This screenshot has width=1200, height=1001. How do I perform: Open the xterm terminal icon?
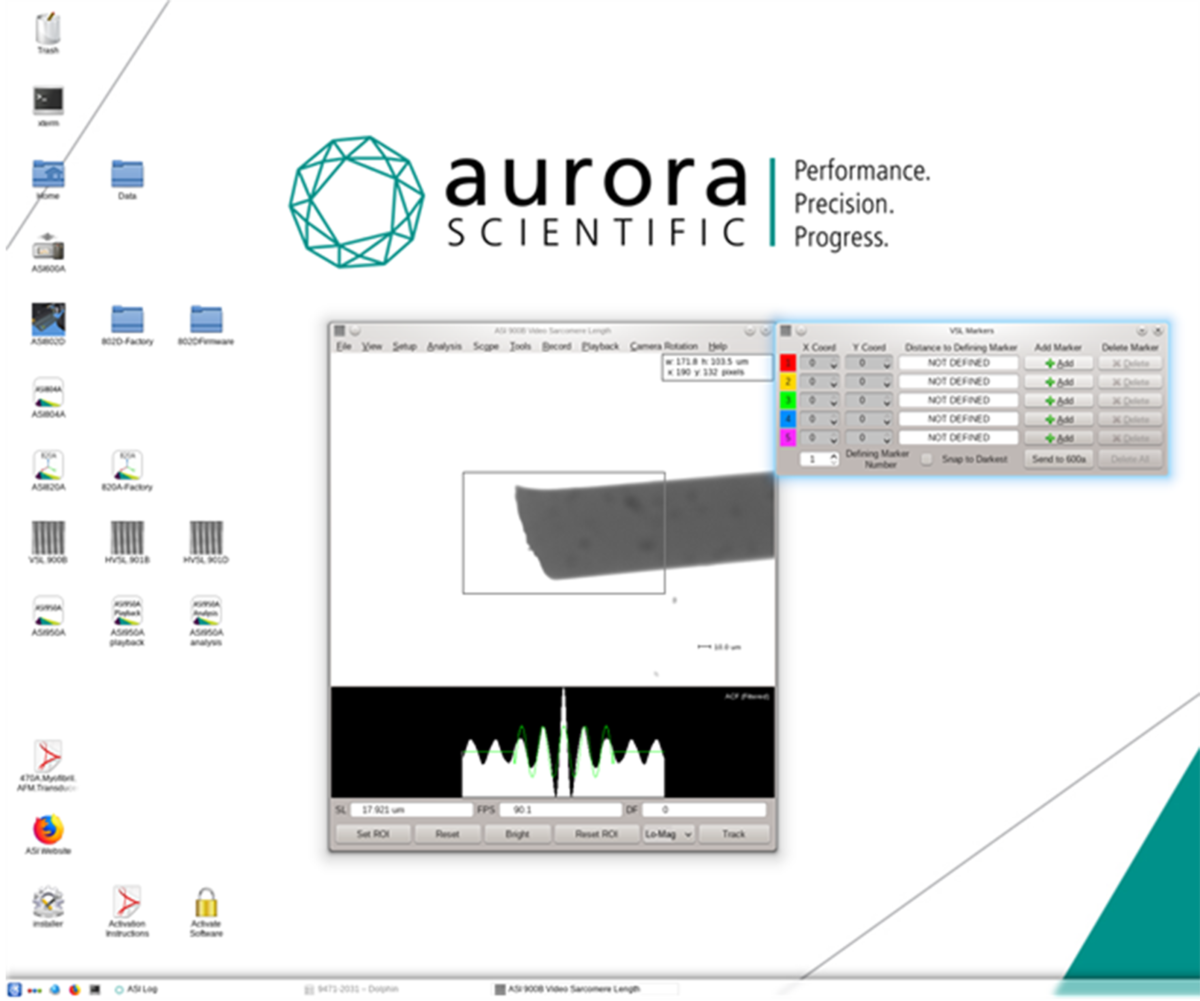(x=48, y=97)
